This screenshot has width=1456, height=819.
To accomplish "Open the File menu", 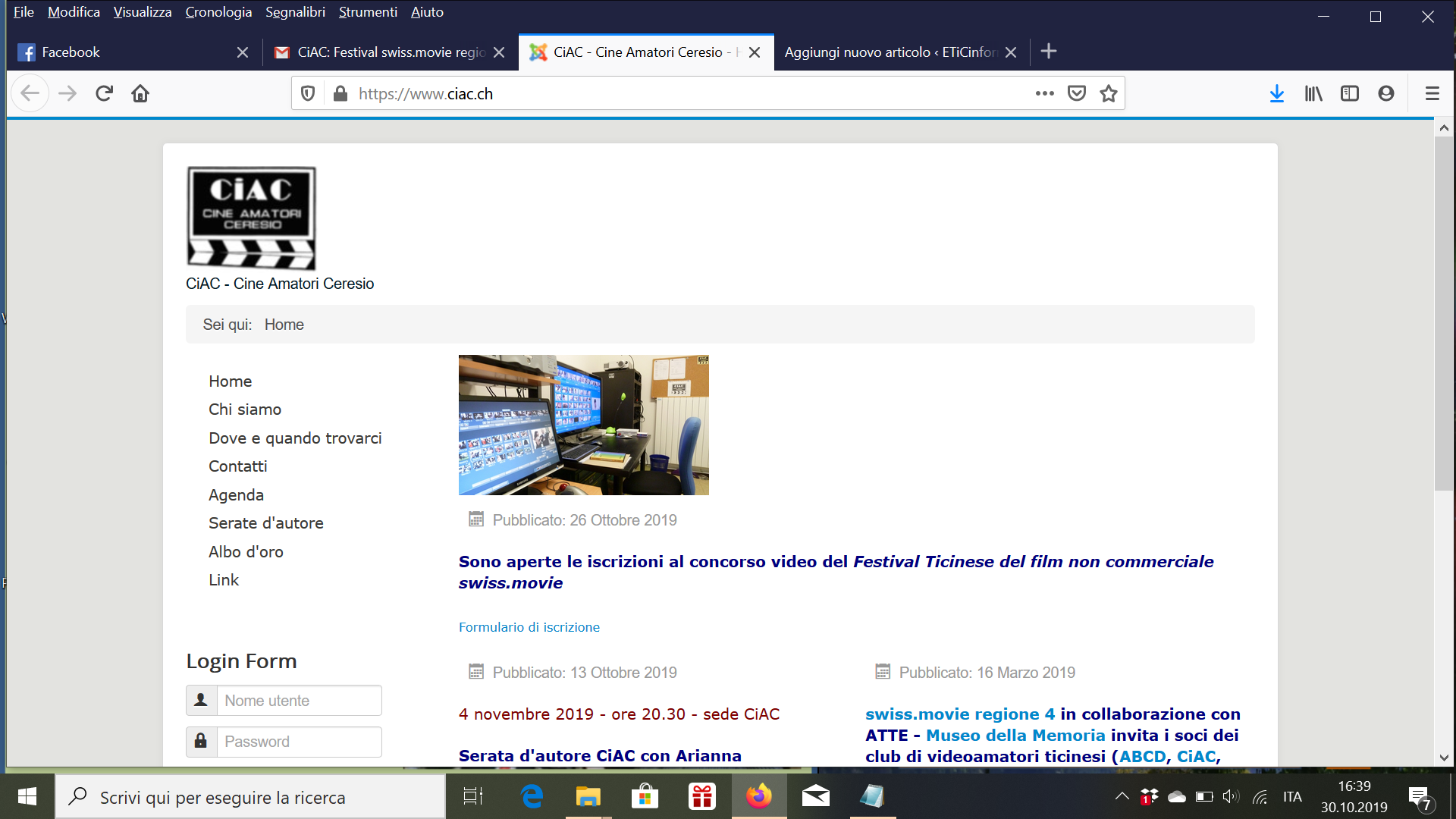I will pos(24,12).
